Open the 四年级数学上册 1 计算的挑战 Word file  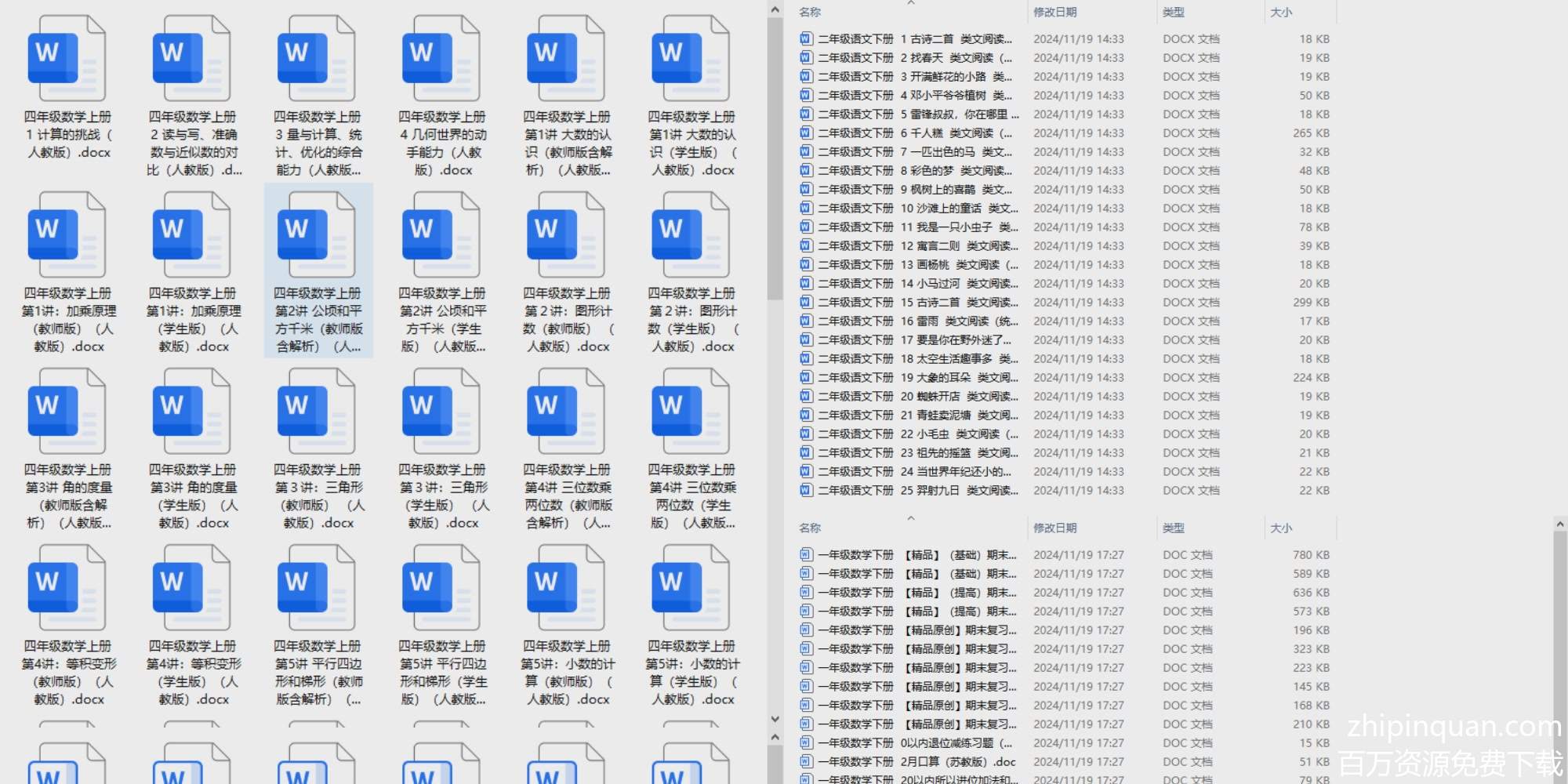point(67,59)
